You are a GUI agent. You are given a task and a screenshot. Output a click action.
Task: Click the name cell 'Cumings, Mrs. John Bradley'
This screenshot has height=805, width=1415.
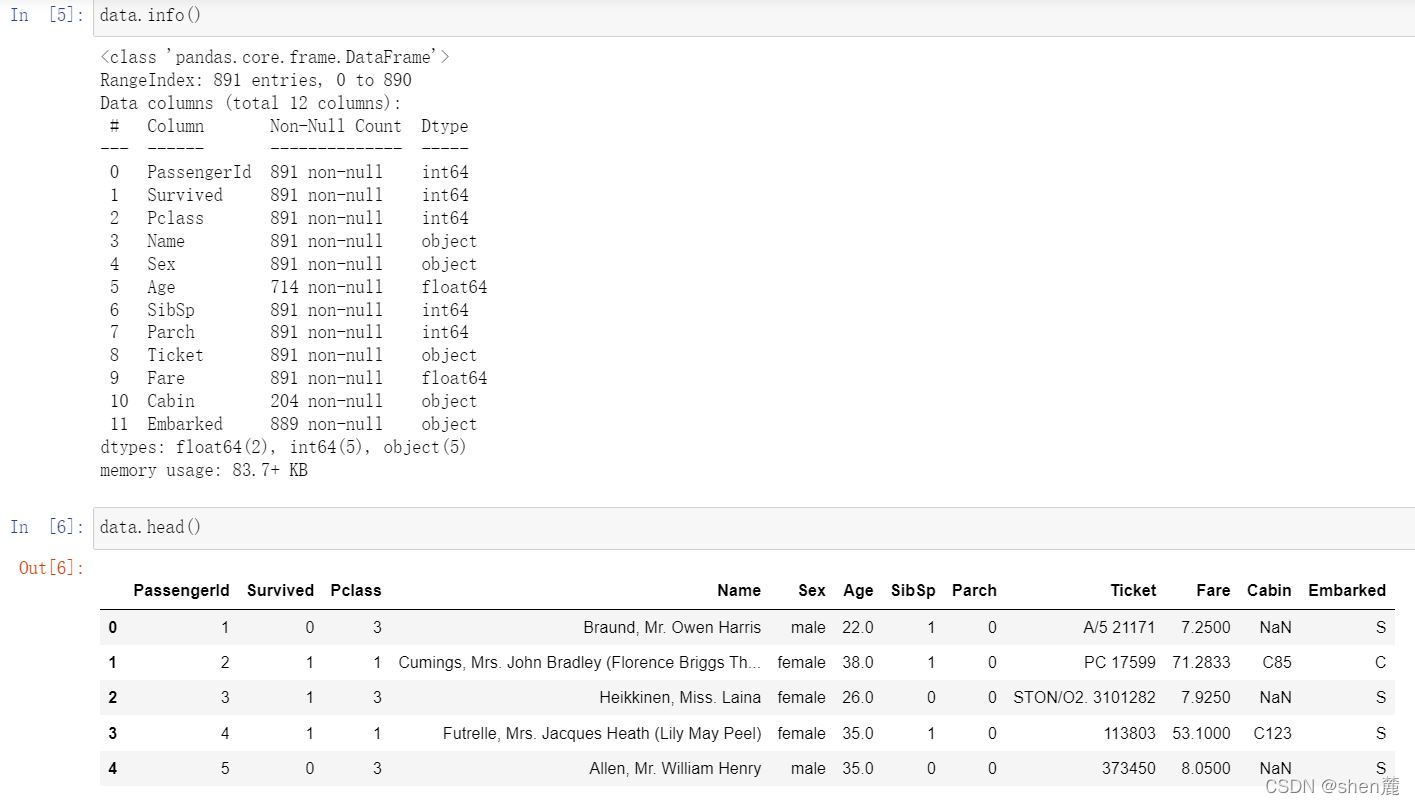coord(579,662)
